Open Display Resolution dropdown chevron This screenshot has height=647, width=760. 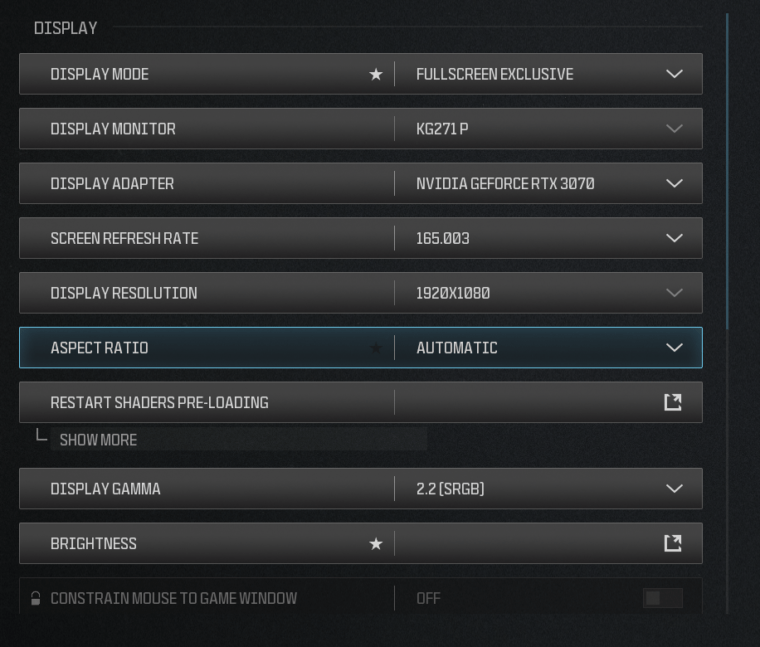(x=674, y=293)
